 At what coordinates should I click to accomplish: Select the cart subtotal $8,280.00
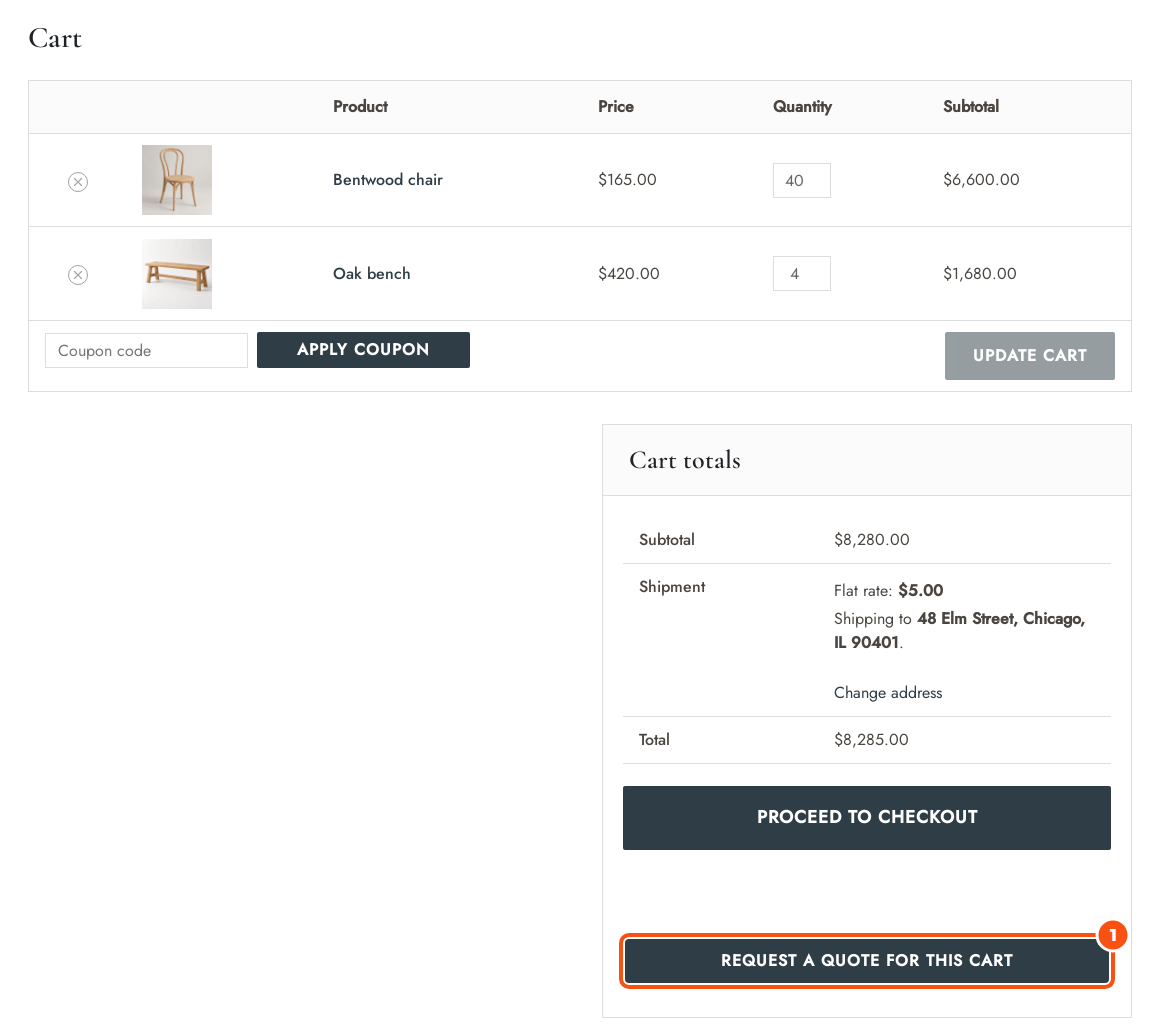tap(871, 540)
